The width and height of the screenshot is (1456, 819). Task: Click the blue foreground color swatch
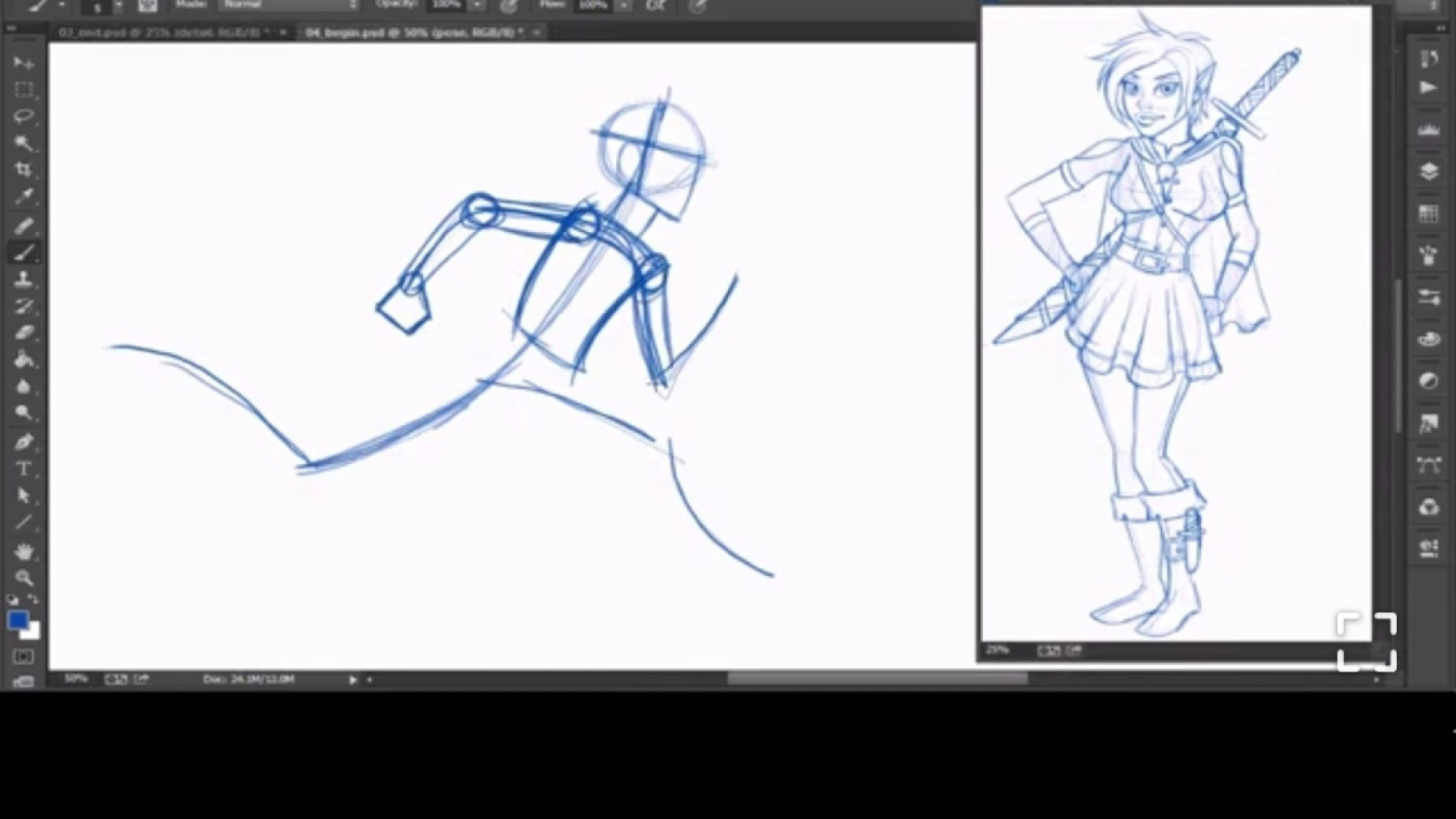[x=17, y=620]
